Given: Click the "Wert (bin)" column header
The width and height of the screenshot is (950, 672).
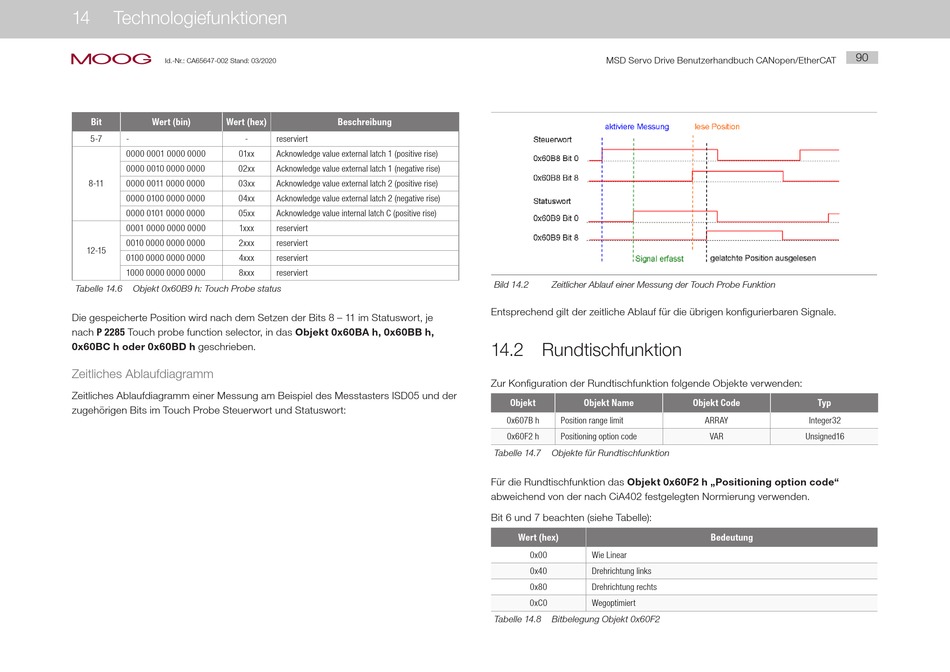Looking at the screenshot, I should point(171,122).
